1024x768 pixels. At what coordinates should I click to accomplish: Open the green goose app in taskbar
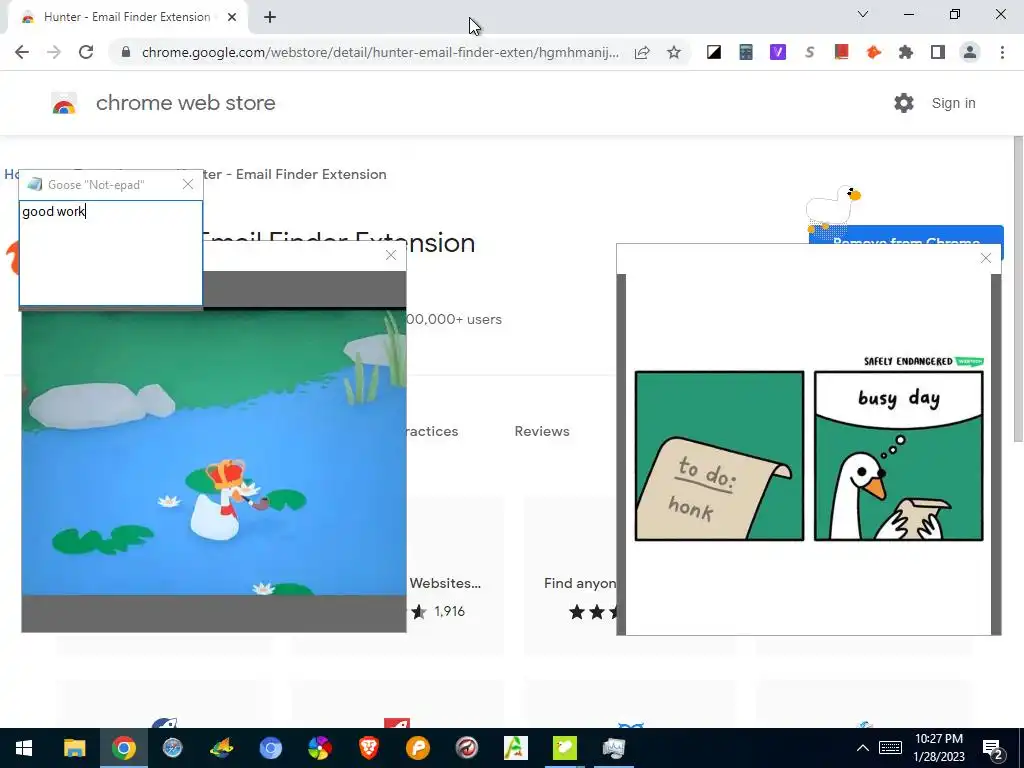[x=565, y=748]
